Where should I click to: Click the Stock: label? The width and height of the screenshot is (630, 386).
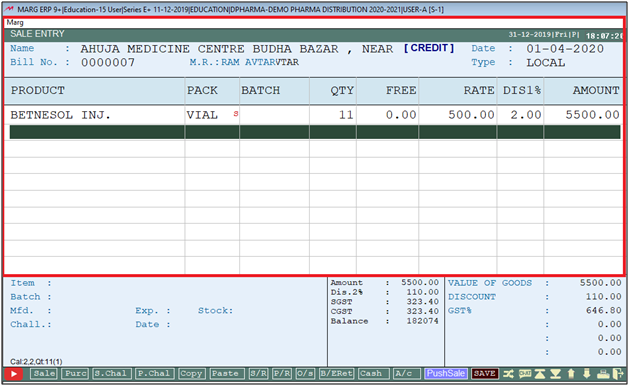point(215,310)
